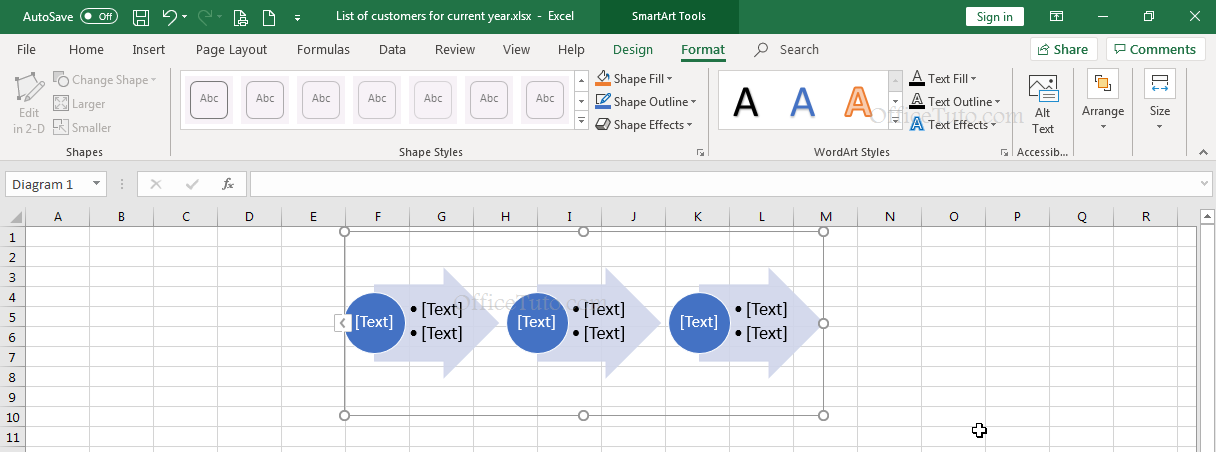Switch to the Home tab
1216x452 pixels.
click(x=86, y=49)
